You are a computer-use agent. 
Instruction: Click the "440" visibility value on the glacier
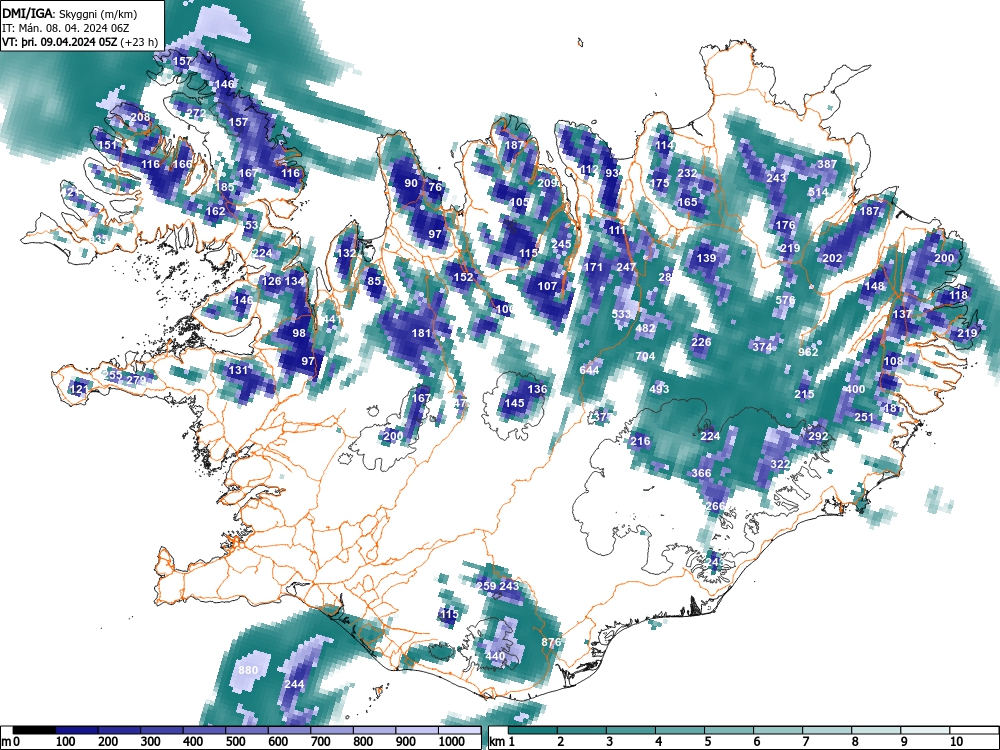tap(496, 656)
